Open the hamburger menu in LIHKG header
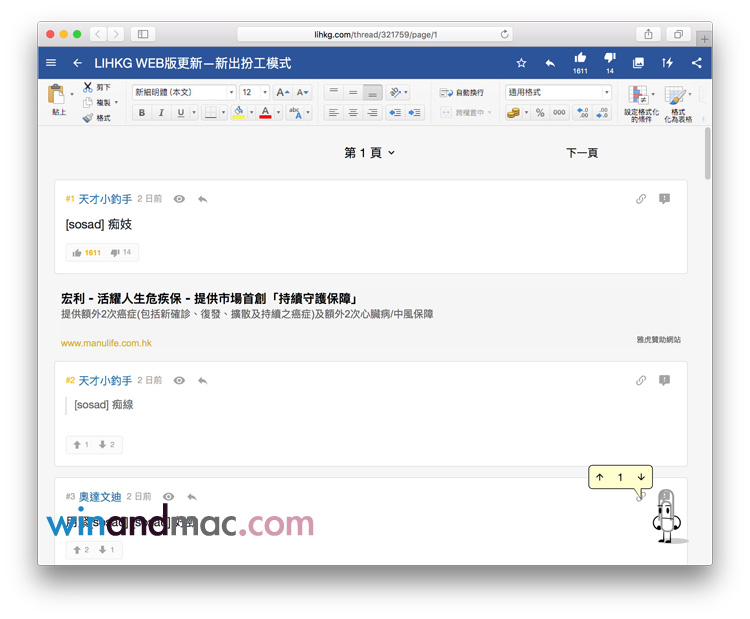This screenshot has height=619, width=750. 51,63
